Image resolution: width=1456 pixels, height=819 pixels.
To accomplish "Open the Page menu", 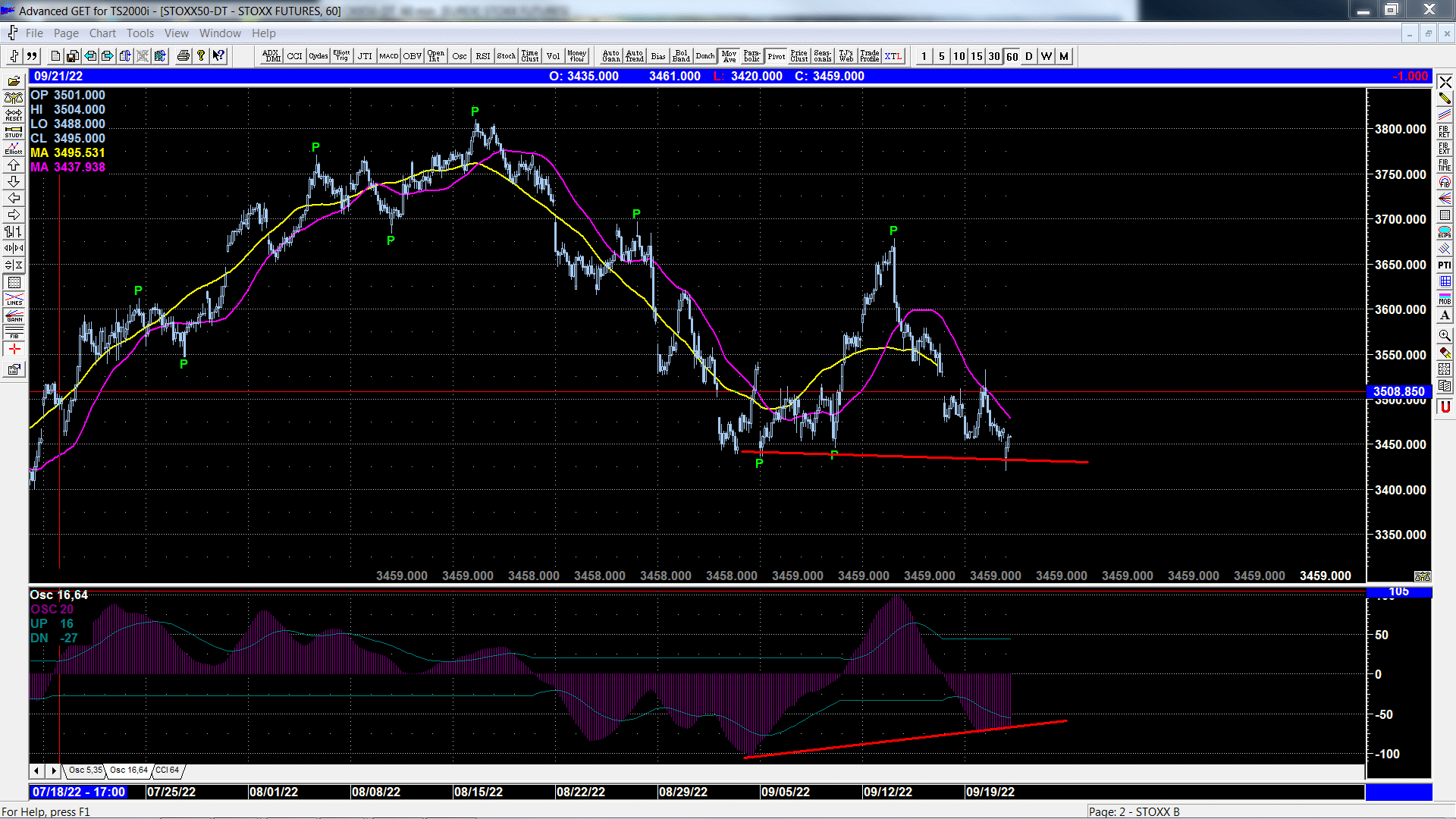I will pos(66,33).
